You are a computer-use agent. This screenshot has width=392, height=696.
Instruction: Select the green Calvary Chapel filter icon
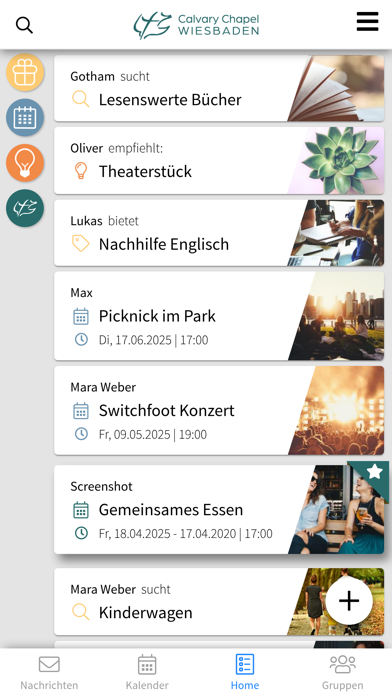[x=25, y=208]
